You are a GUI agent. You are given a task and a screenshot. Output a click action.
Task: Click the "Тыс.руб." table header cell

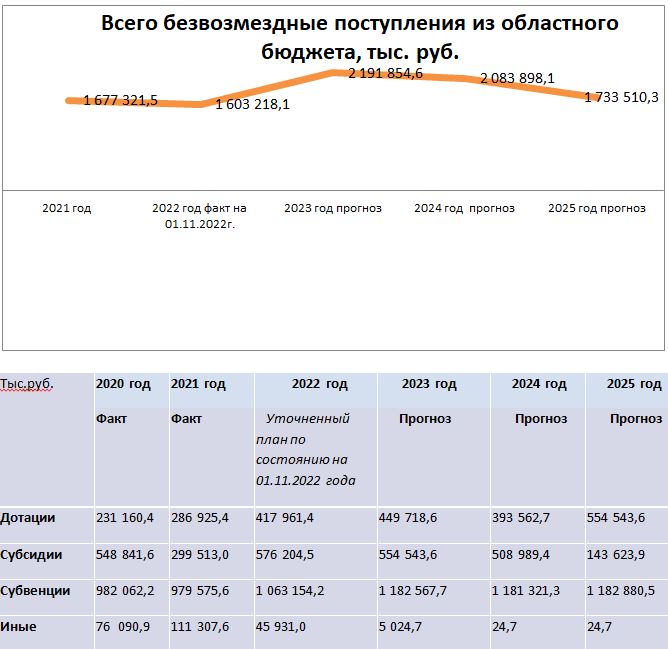(x=27, y=384)
